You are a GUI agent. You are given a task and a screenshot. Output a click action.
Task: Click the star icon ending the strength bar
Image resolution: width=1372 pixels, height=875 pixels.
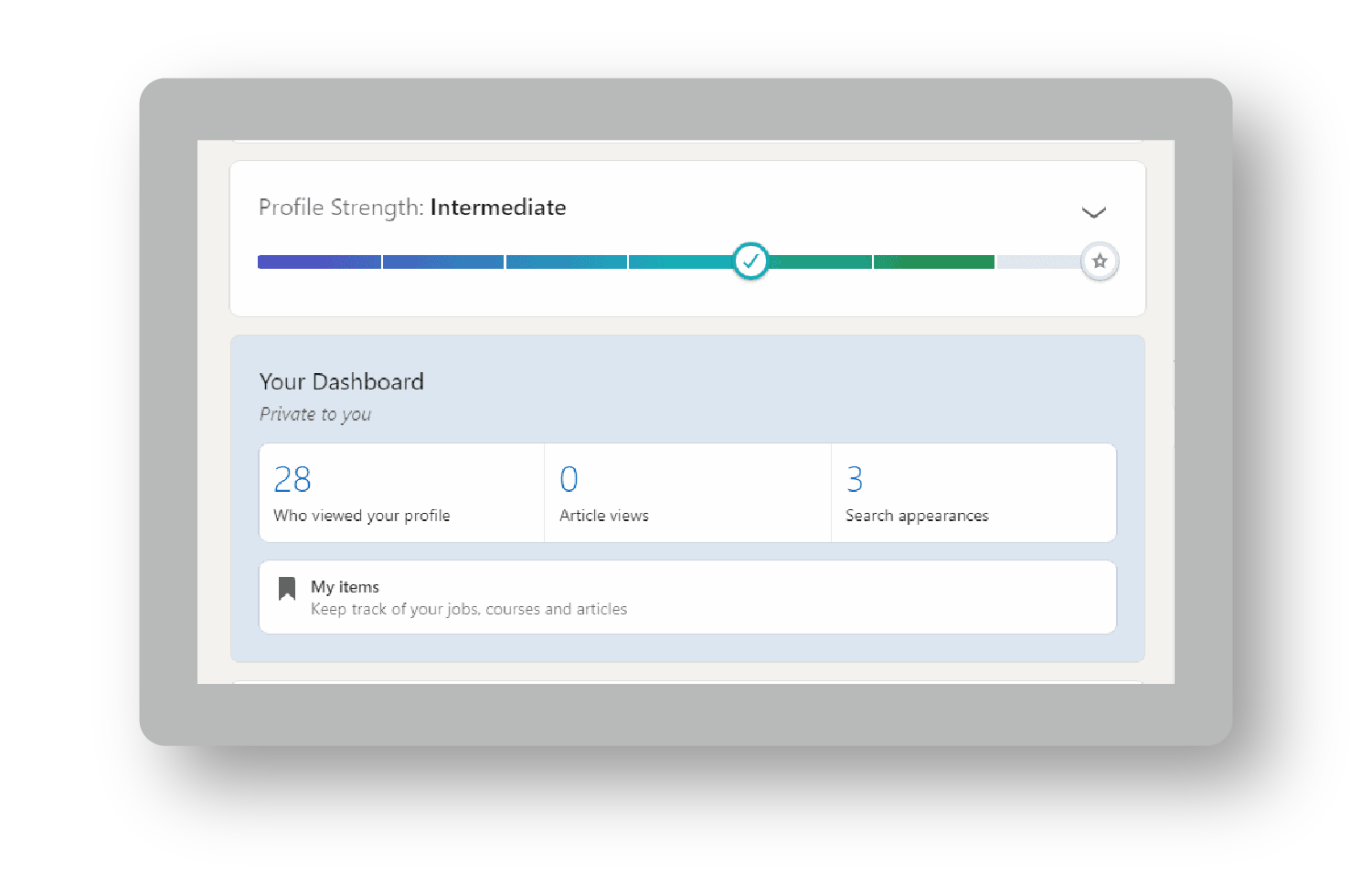1100,261
